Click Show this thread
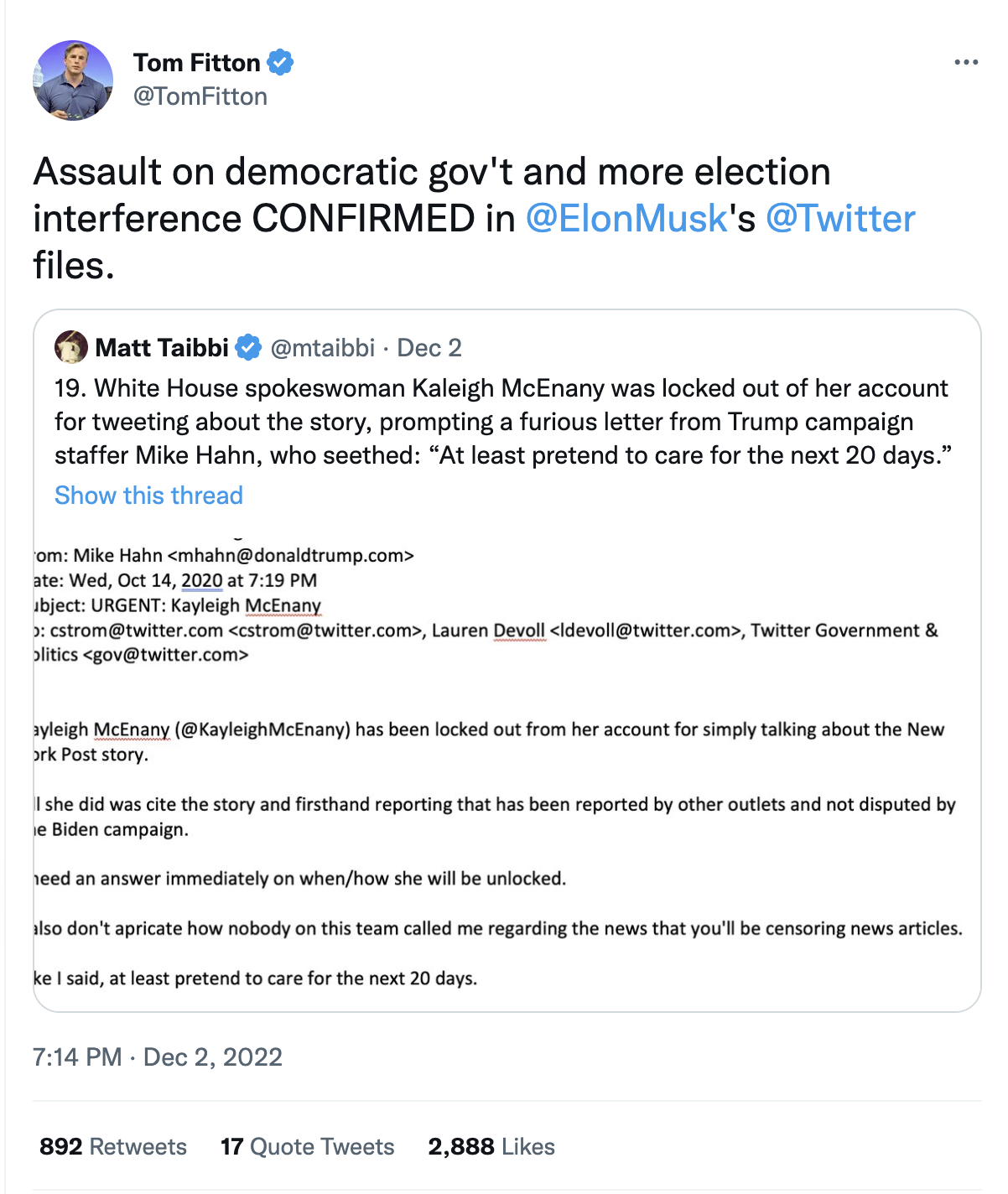This screenshot has width=1008, height=1194. pos(148,496)
